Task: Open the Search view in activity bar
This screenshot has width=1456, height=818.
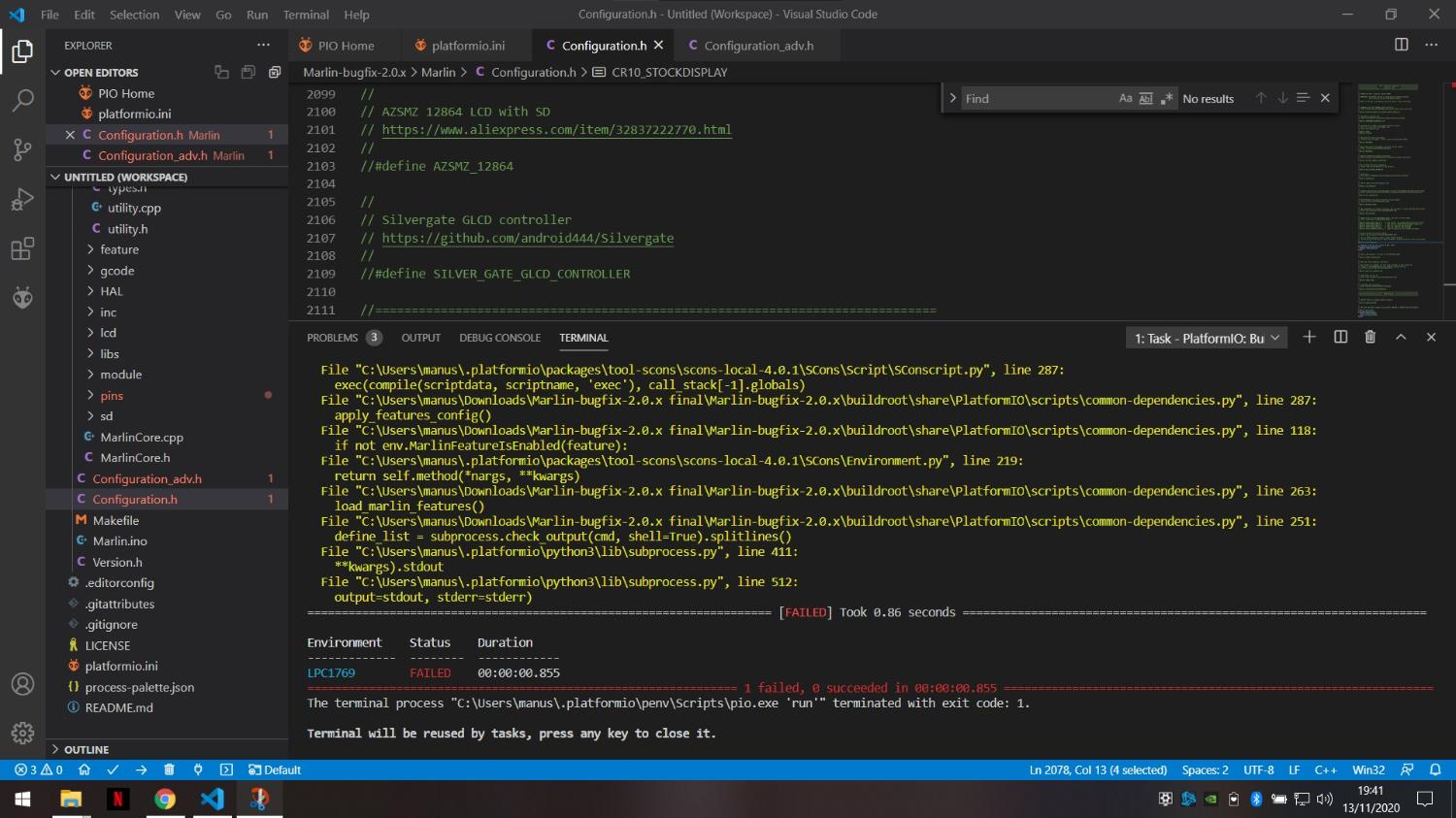Action: pyautogui.click(x=22, y=100)
